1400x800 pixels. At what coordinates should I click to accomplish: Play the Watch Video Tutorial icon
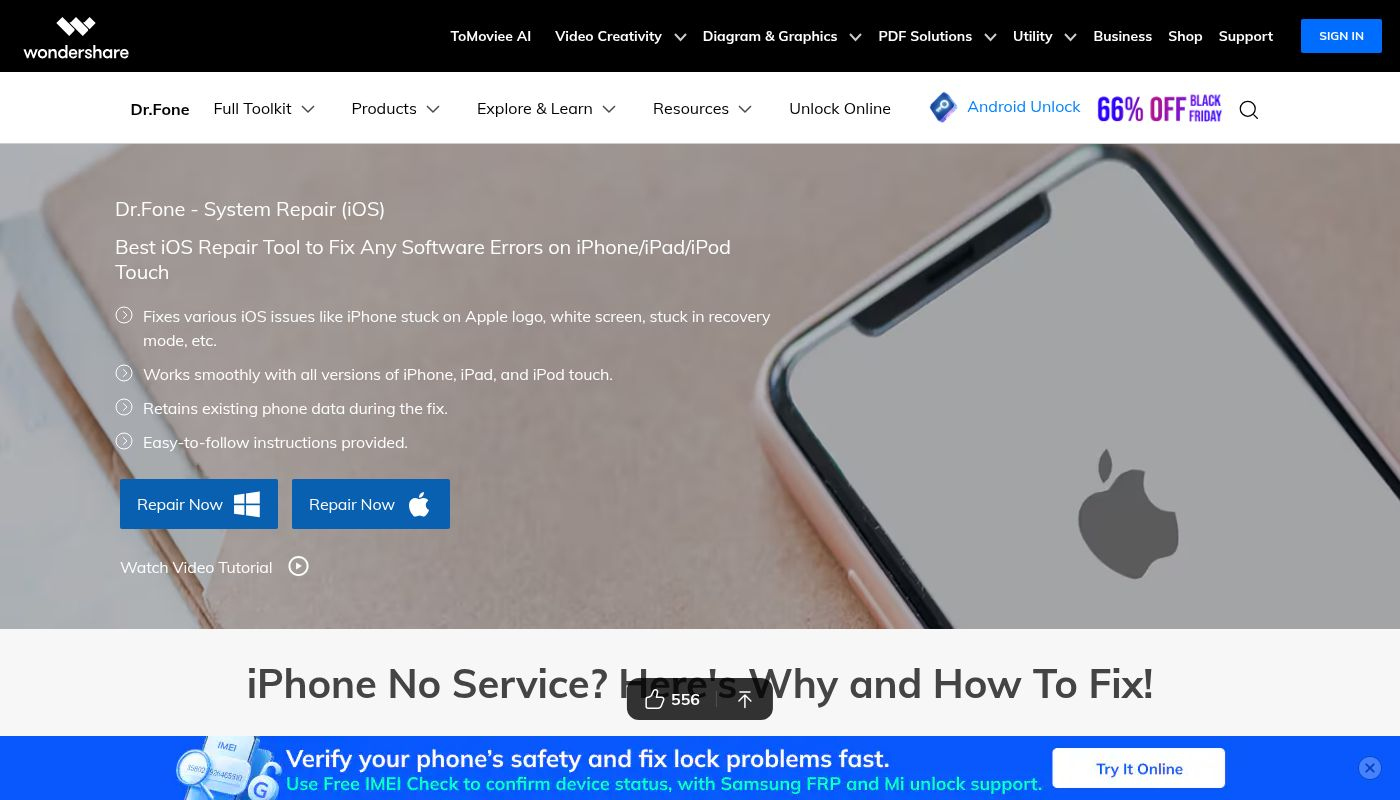298,566
